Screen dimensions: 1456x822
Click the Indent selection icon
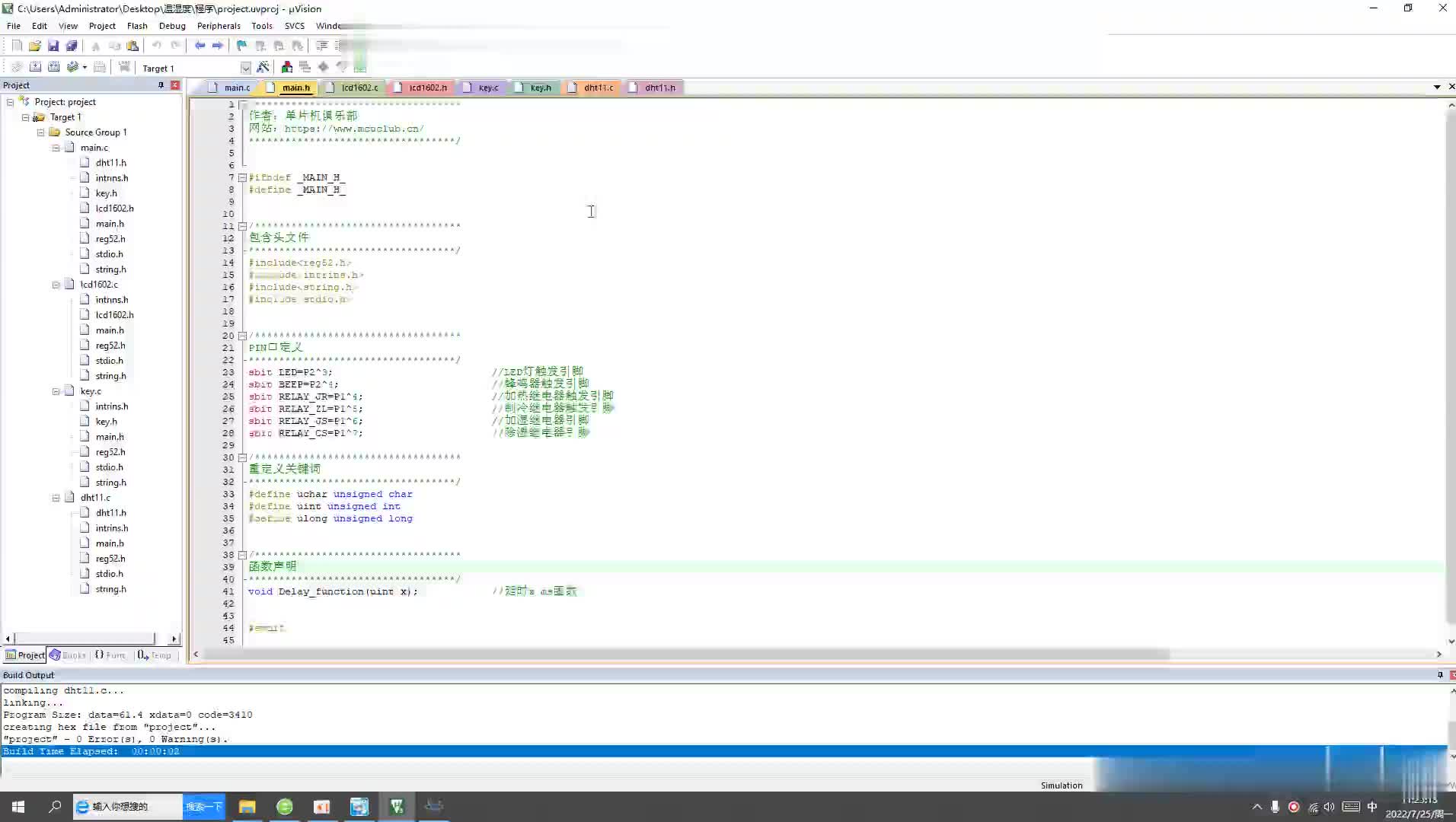point(322,46)
